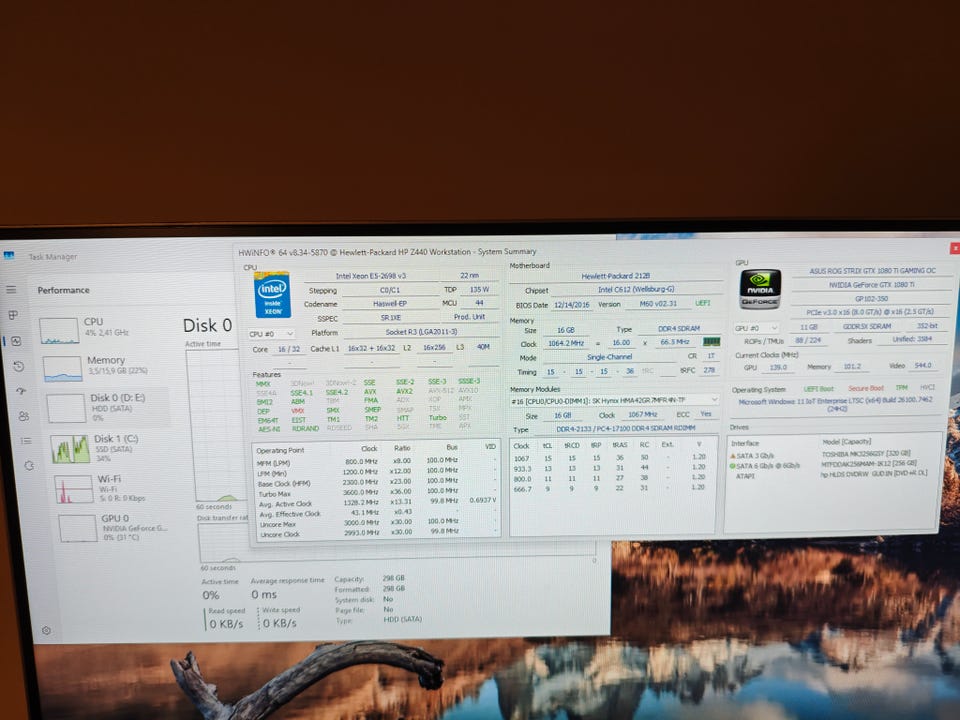This screenshot has width=960, height=720.
Task: Click the Intel Xeon logo in HWiNFO
Action: pos(272,294)
